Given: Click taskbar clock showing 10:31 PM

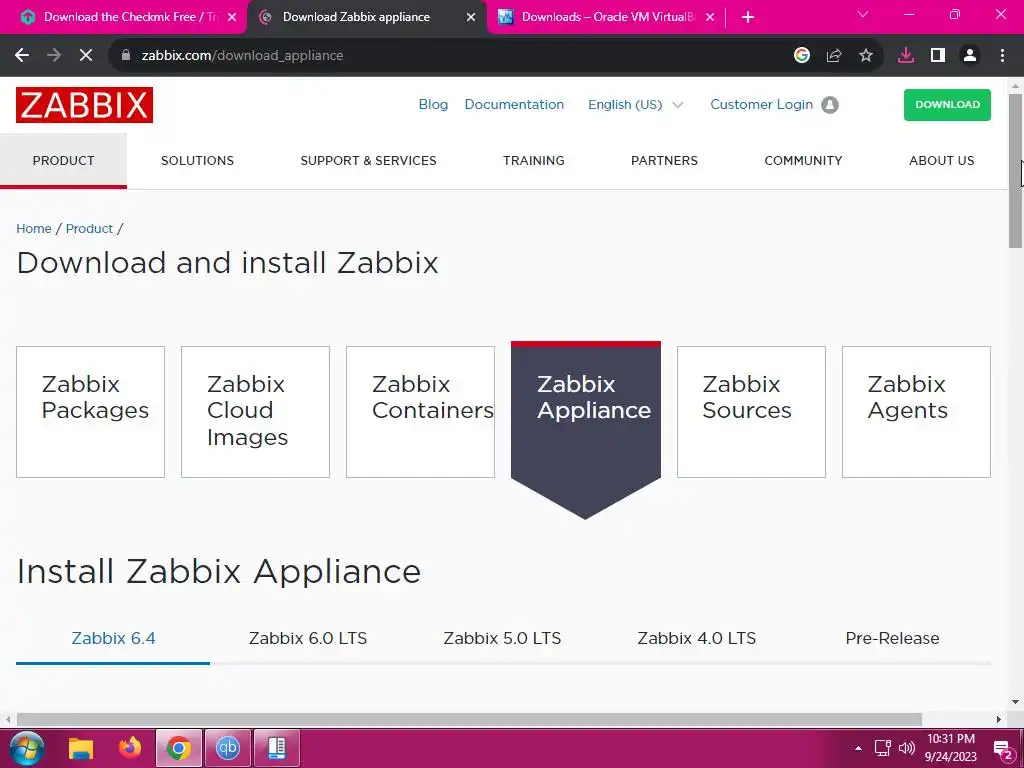Looking at the screenshot, I should (951, 748).
